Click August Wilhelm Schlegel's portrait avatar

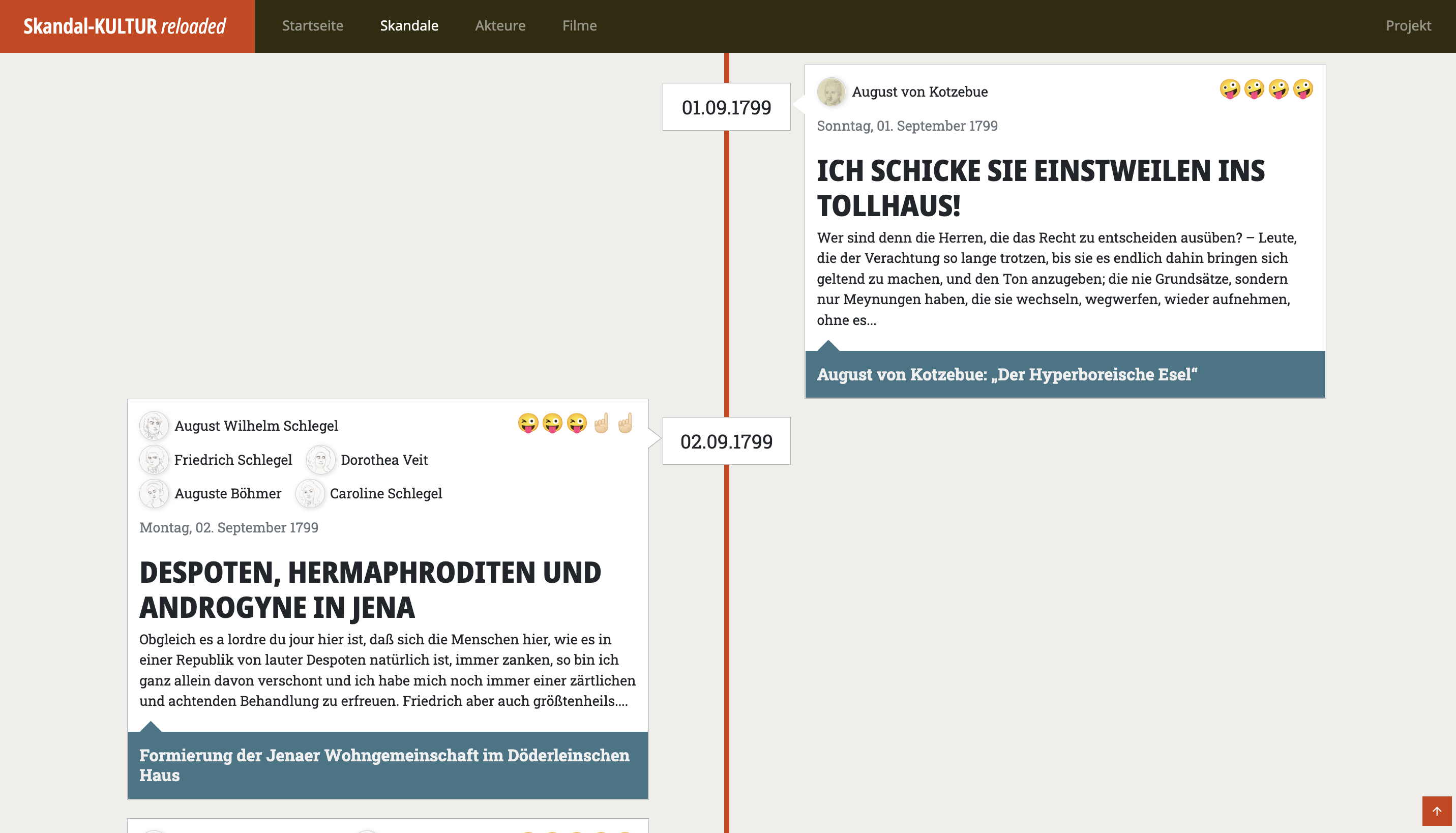tap(154, 426)
